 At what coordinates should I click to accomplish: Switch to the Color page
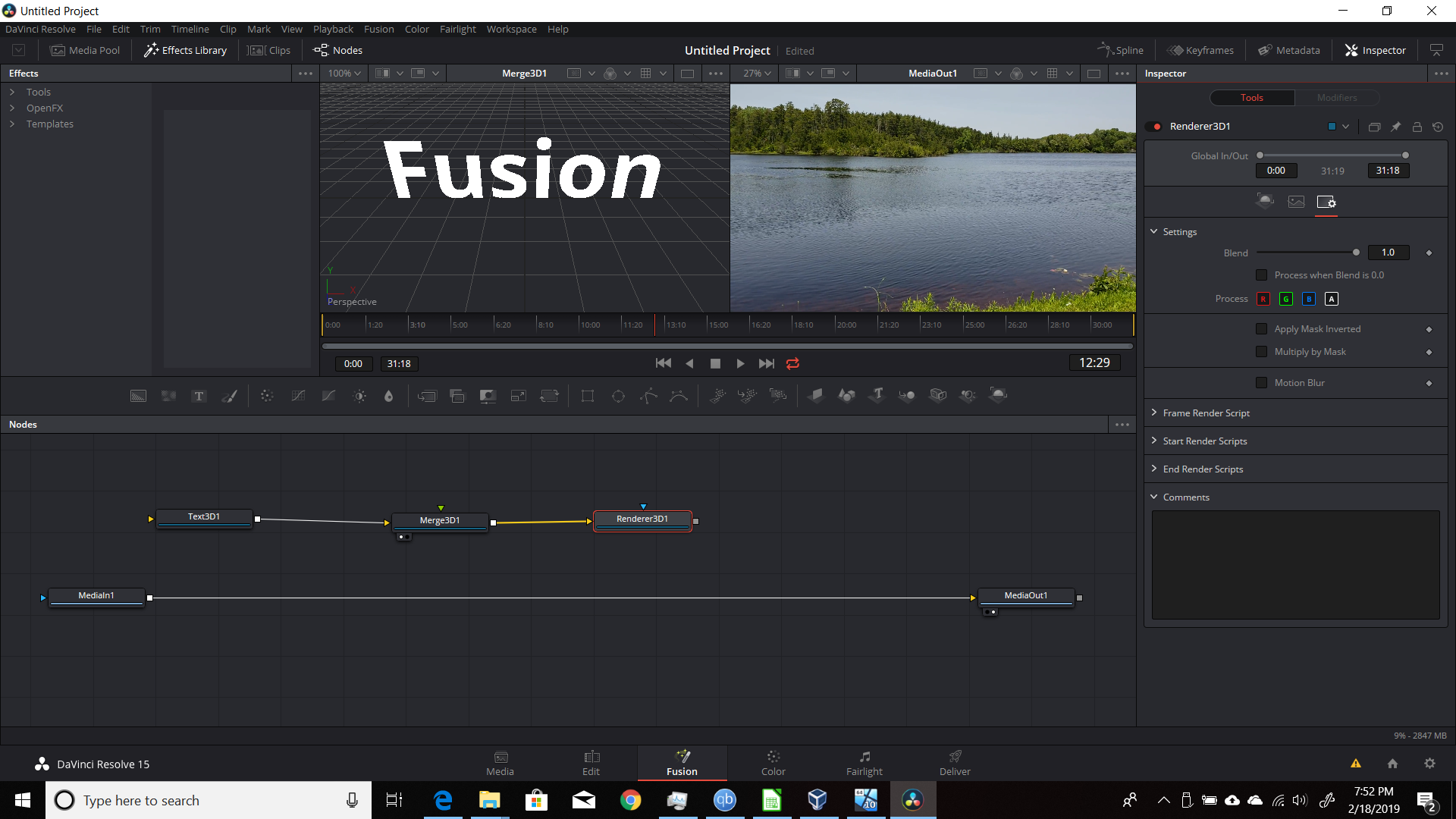click(x=773, y=763)
